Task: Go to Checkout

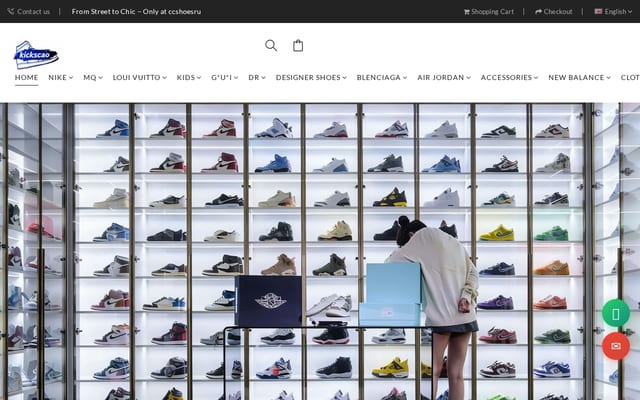Action: pos(558,12)
